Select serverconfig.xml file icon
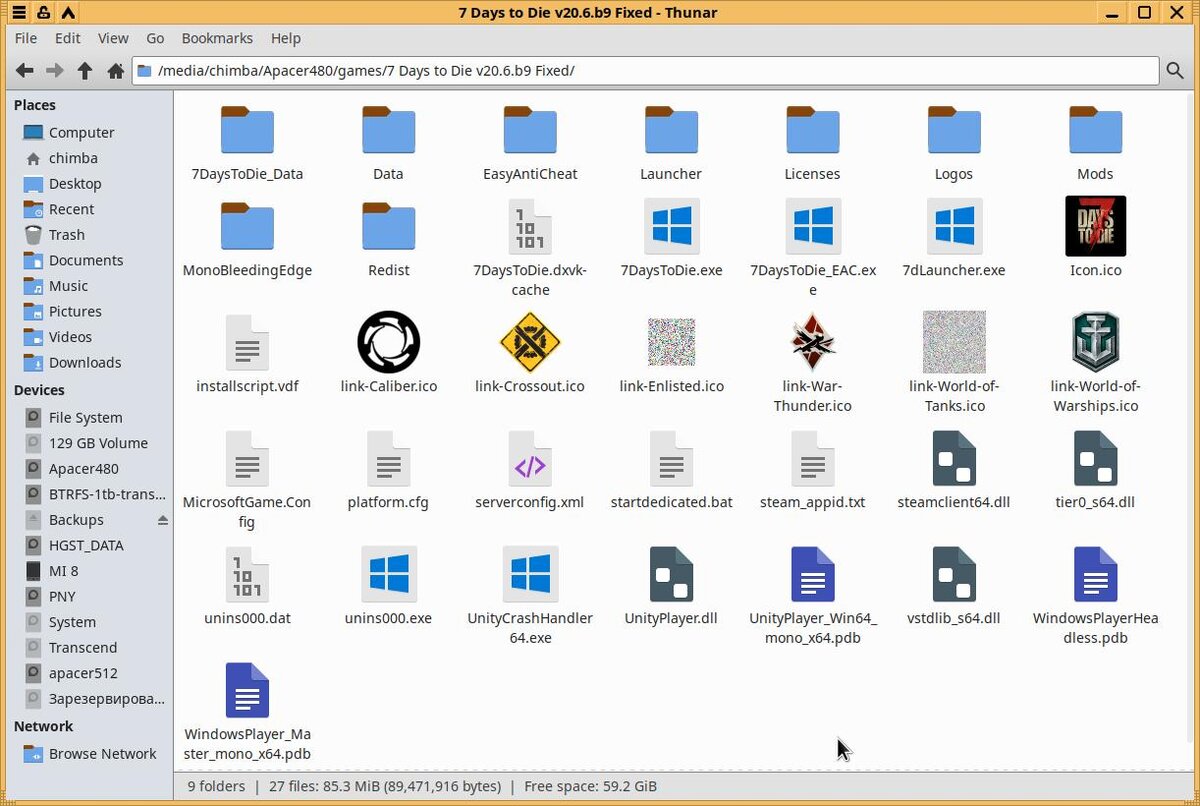Image resolution: width=1200 pixels, height=806 pixels. pos(530,458)
